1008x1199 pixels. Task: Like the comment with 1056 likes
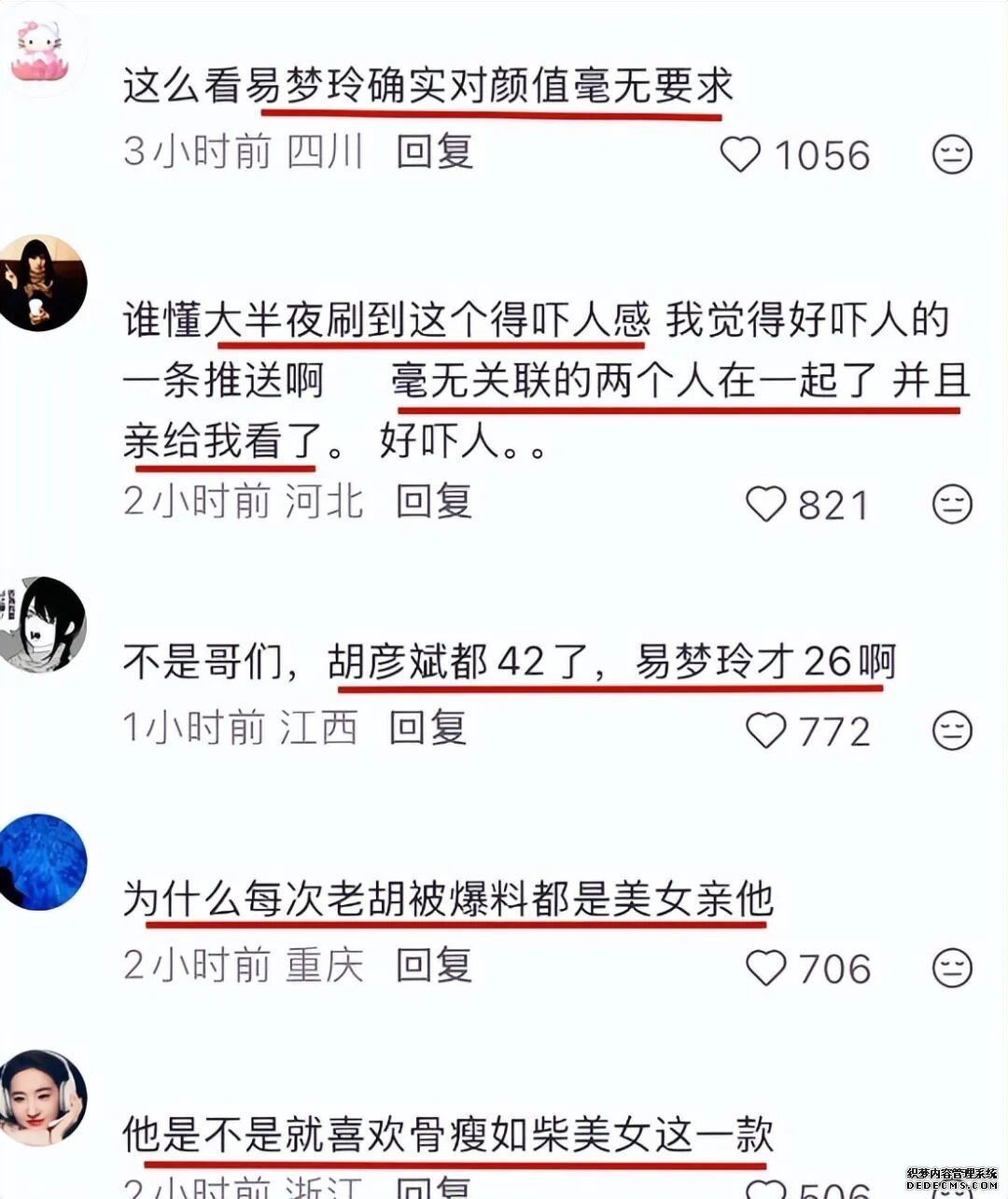point(741,155)
